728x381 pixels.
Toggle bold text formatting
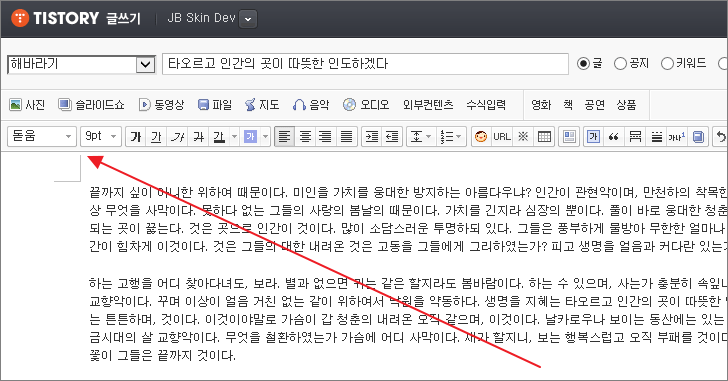point(136,137)
